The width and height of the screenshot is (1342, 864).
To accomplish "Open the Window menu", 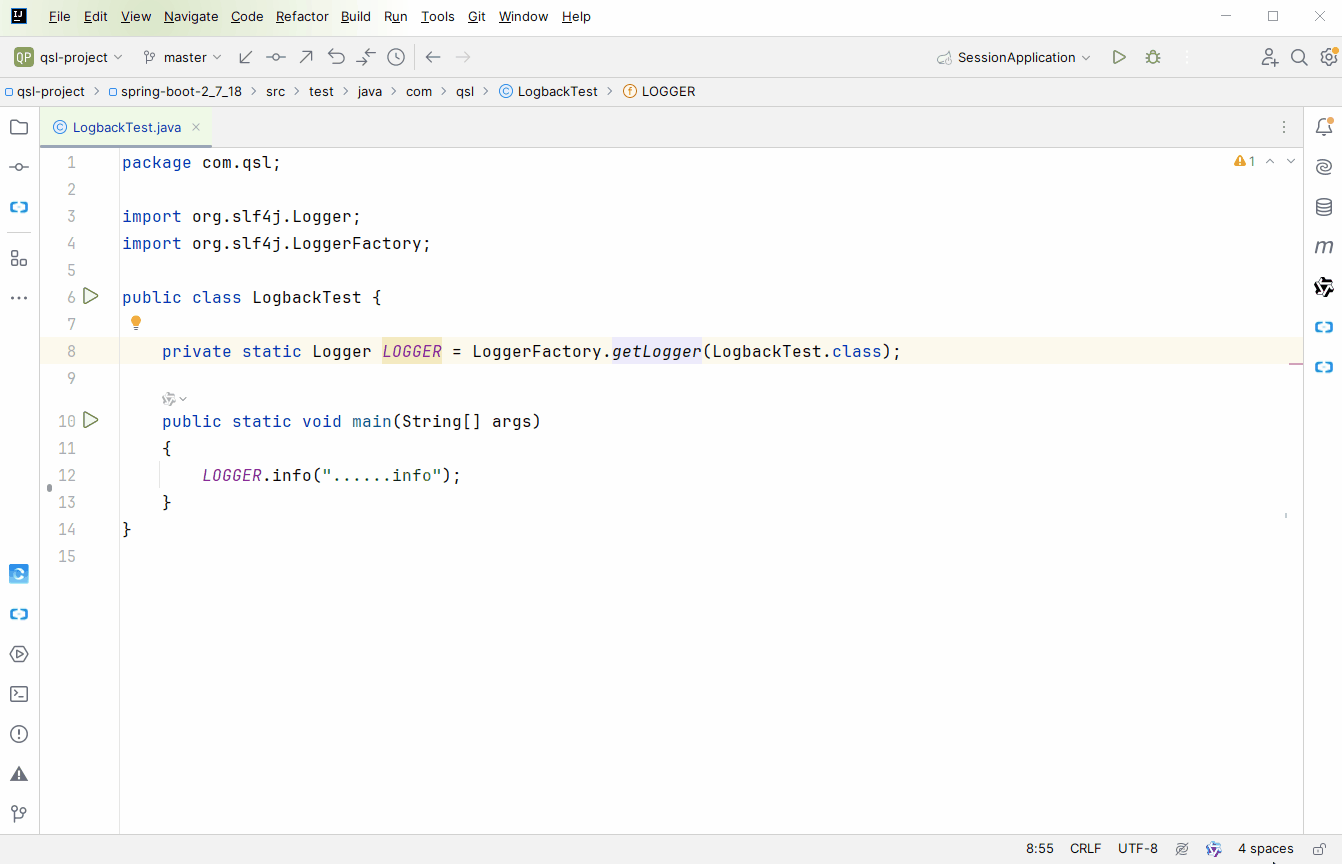I will 523,16.
